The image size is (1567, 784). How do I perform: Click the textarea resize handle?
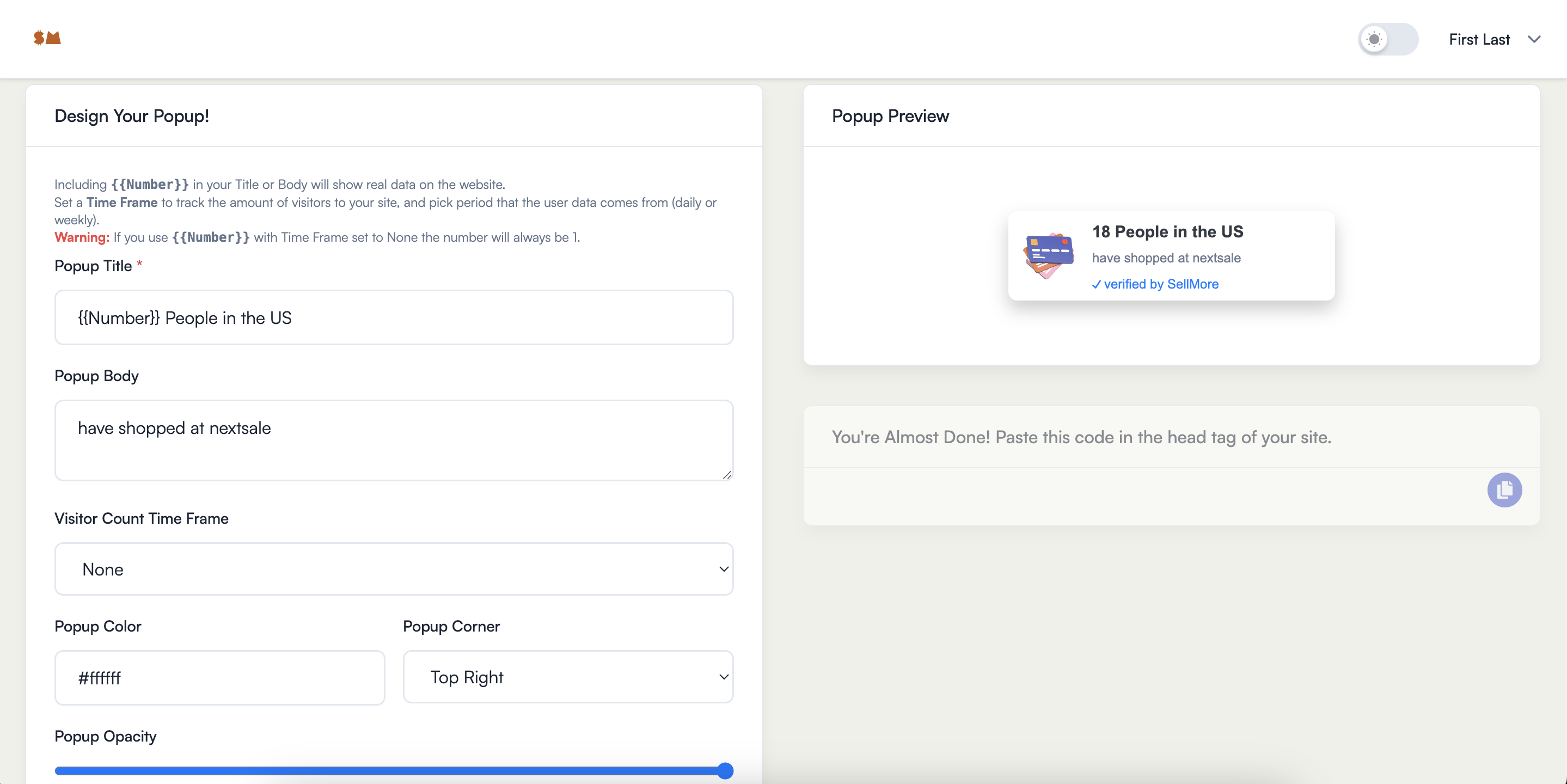(x=727, y=475)
